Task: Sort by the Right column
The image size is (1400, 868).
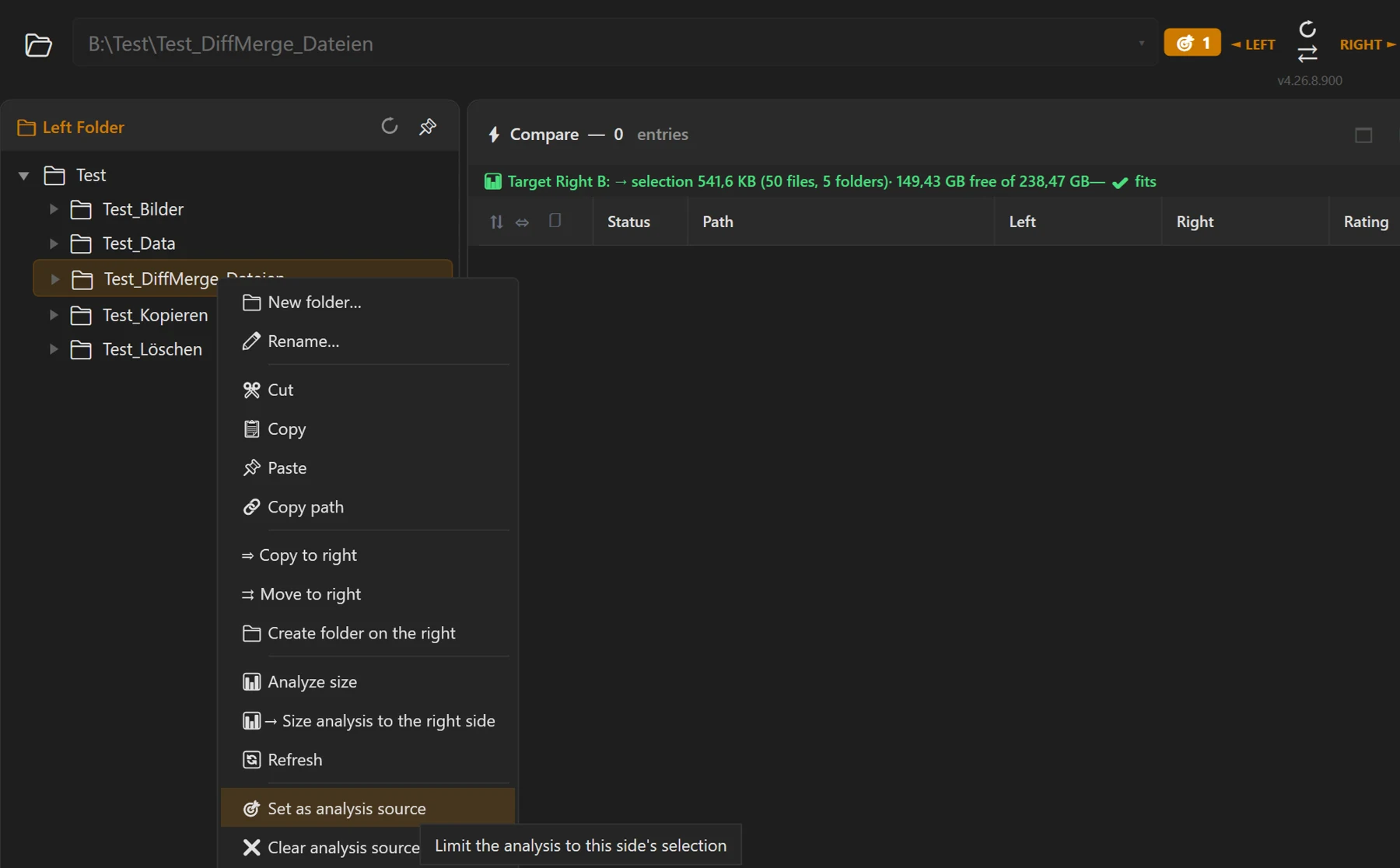Action: (1245, 222)
